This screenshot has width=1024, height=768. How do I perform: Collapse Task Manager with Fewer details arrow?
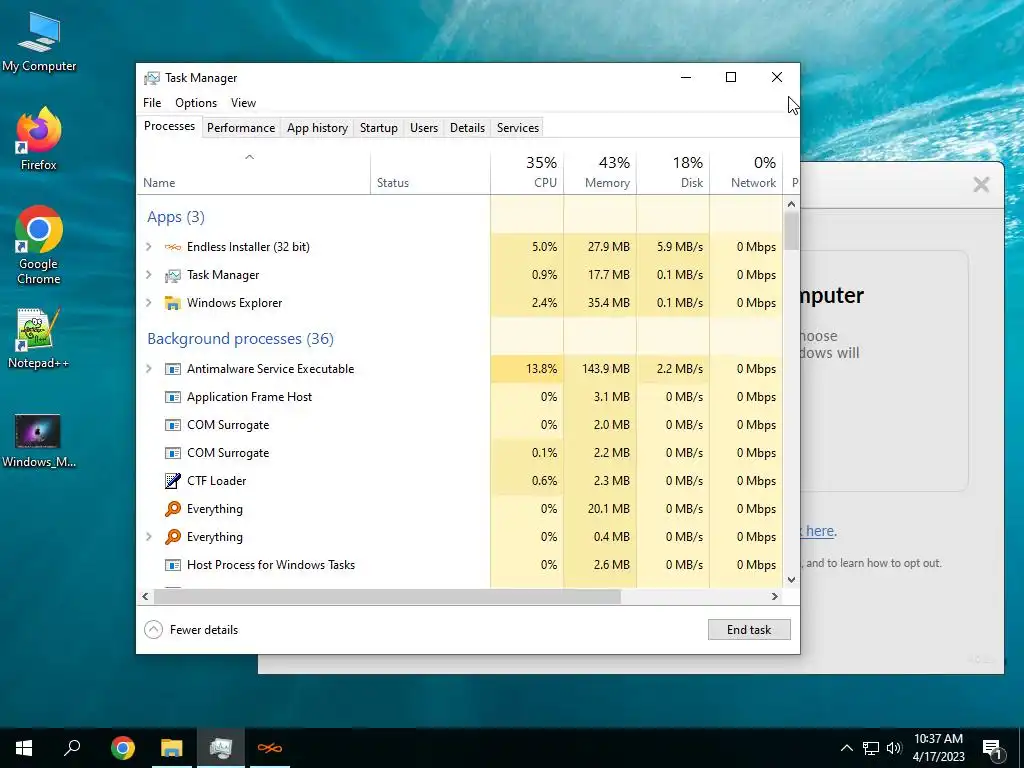pyautogui.click(x=153, y=630)
